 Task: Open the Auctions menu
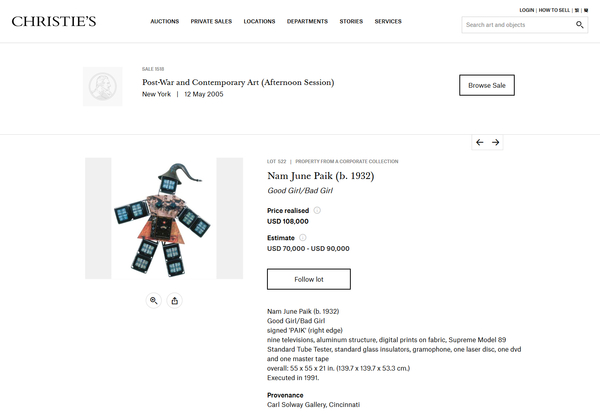[x=165, y=21]
